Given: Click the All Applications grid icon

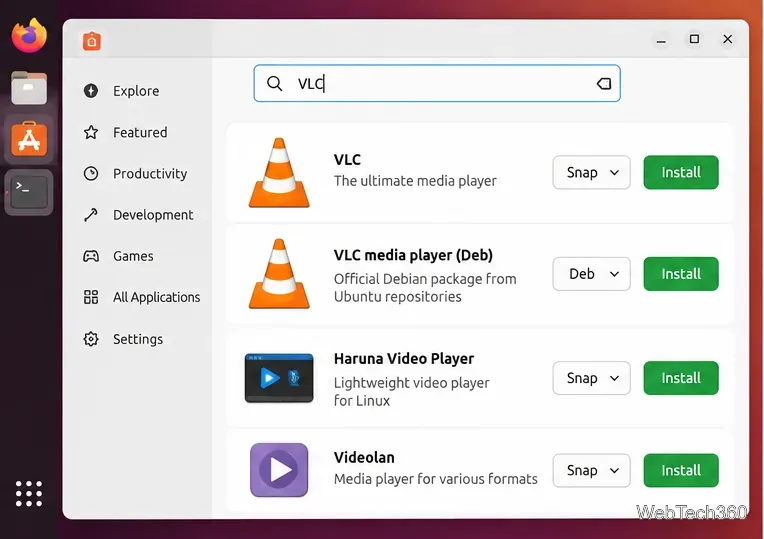Looking at the screenshot, I should pyautogui.click(x=91, y=297).
